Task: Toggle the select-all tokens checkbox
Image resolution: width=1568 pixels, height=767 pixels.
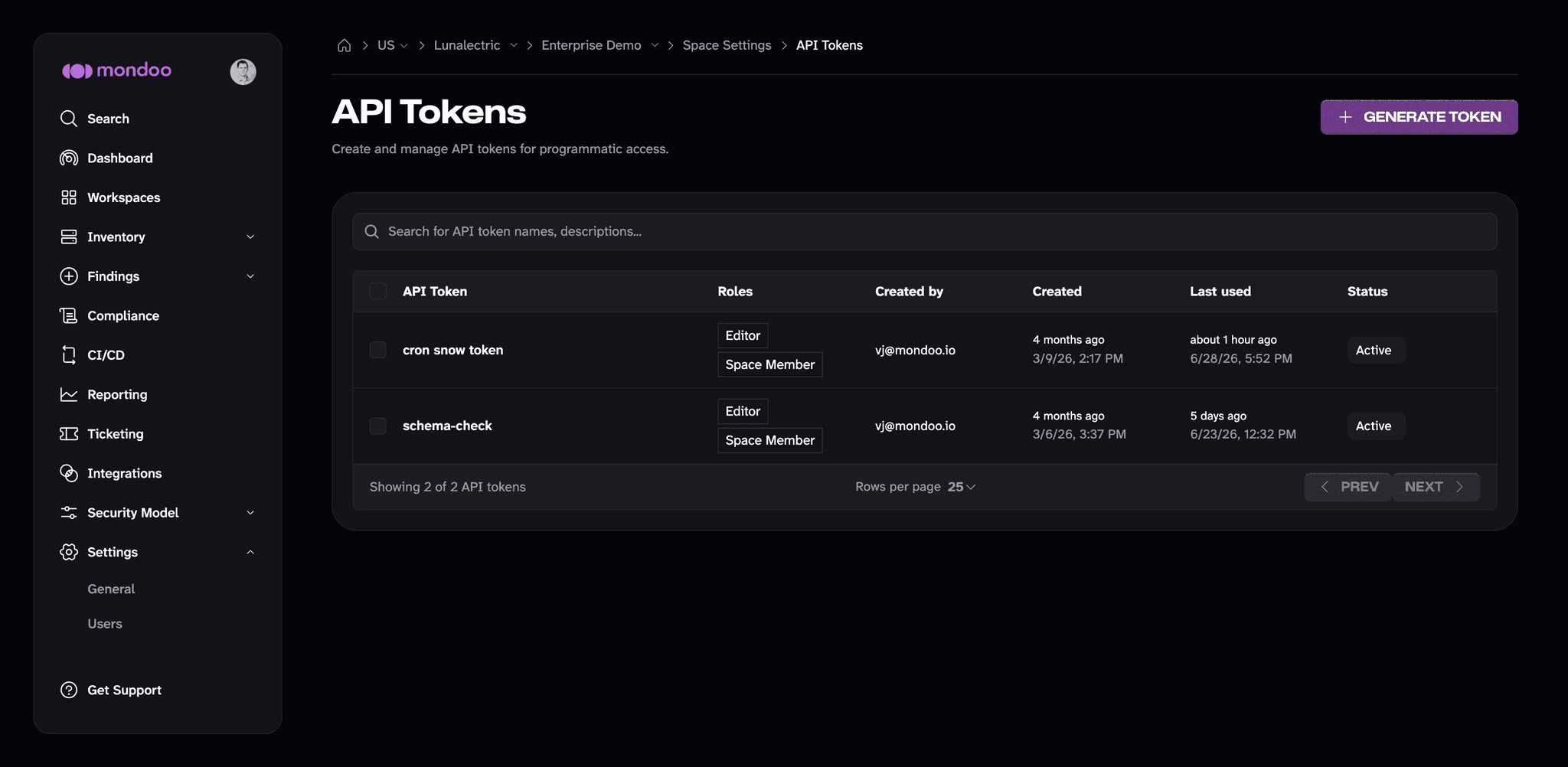Action: tap(378, 291)
